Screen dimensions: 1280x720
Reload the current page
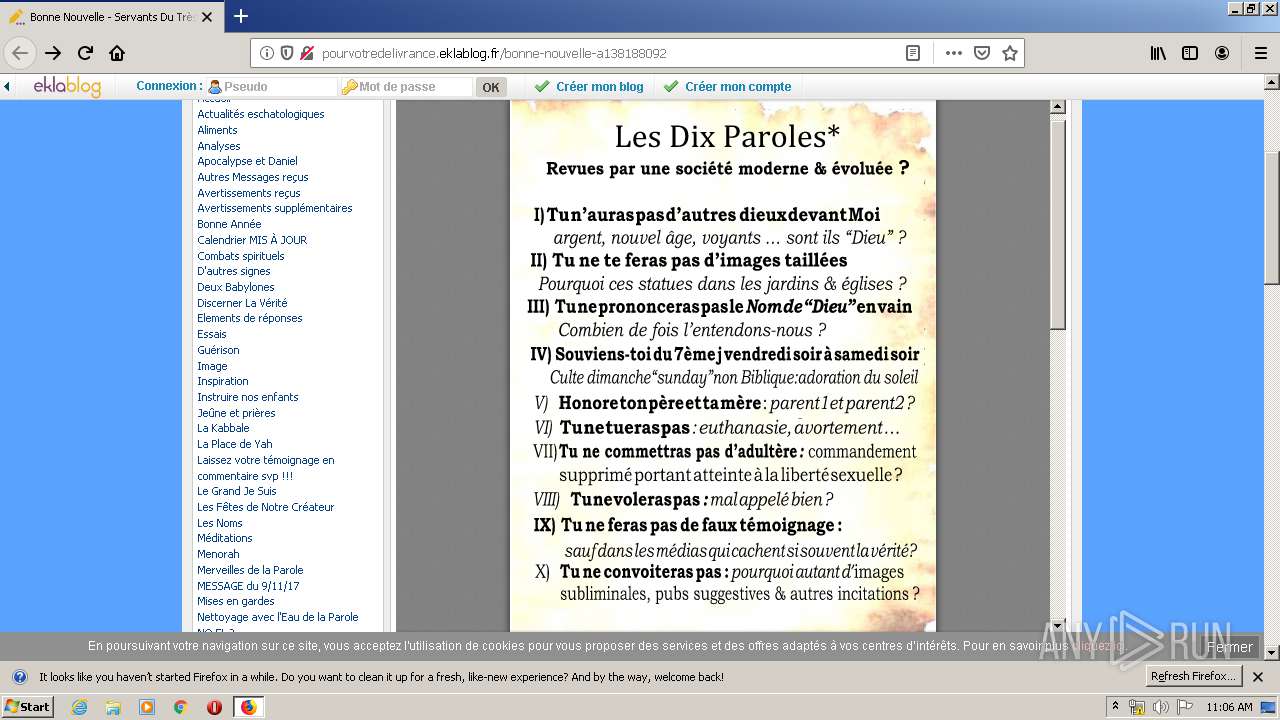point(85,53)
